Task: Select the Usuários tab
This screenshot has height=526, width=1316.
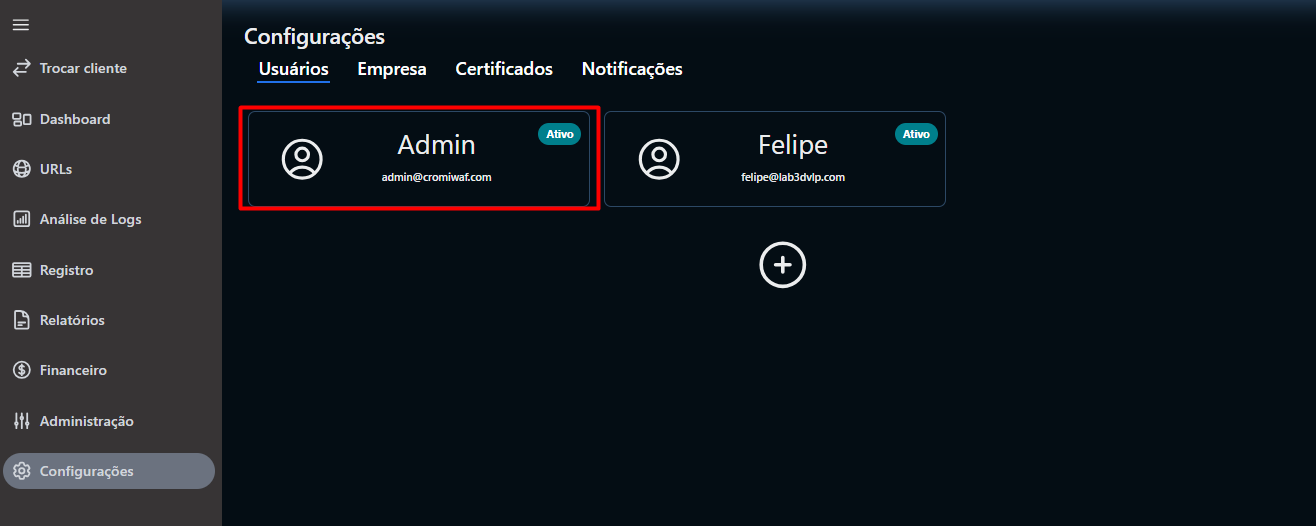Action: (x=294, y=69)
